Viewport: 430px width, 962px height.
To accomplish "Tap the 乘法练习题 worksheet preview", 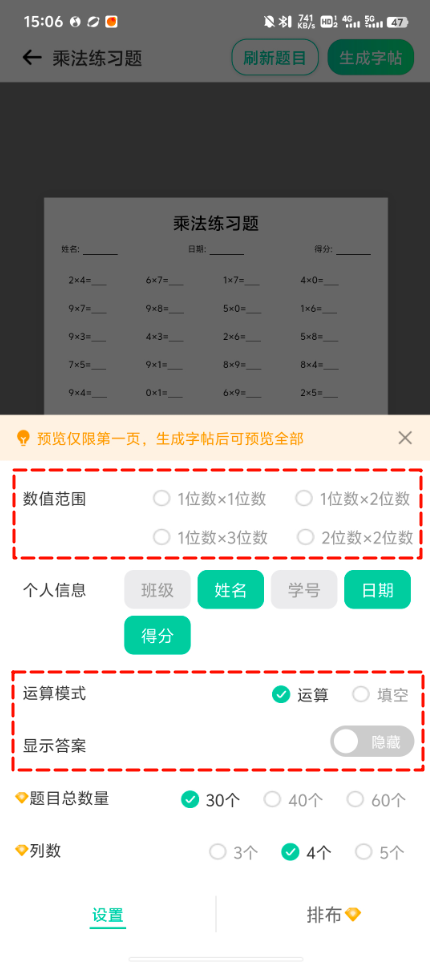I will tap(216, 306).
